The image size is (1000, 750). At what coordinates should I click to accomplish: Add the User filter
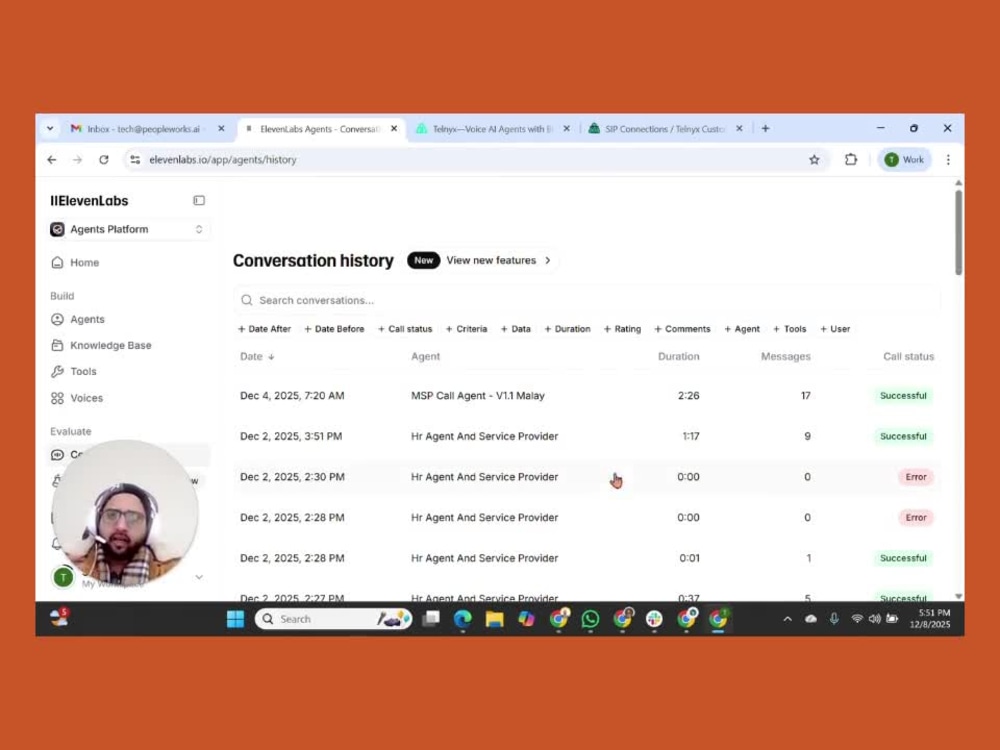click(835, 329)
